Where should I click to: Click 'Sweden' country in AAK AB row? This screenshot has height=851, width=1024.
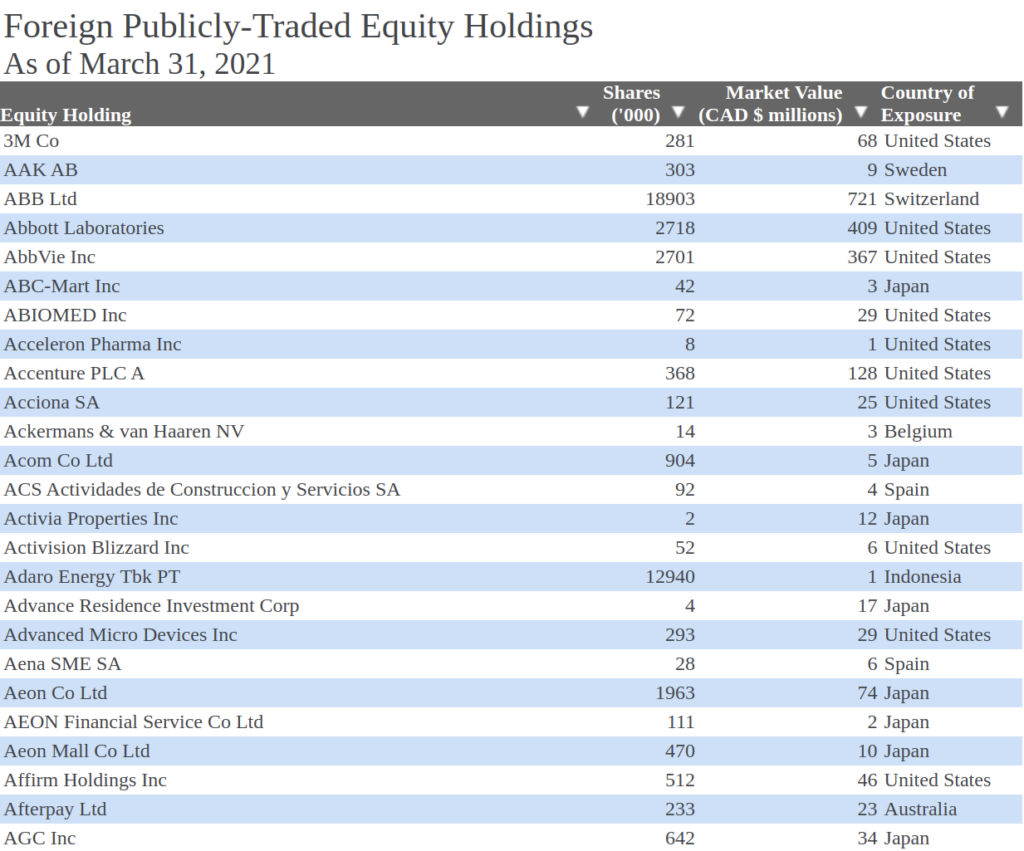[915, 170]
